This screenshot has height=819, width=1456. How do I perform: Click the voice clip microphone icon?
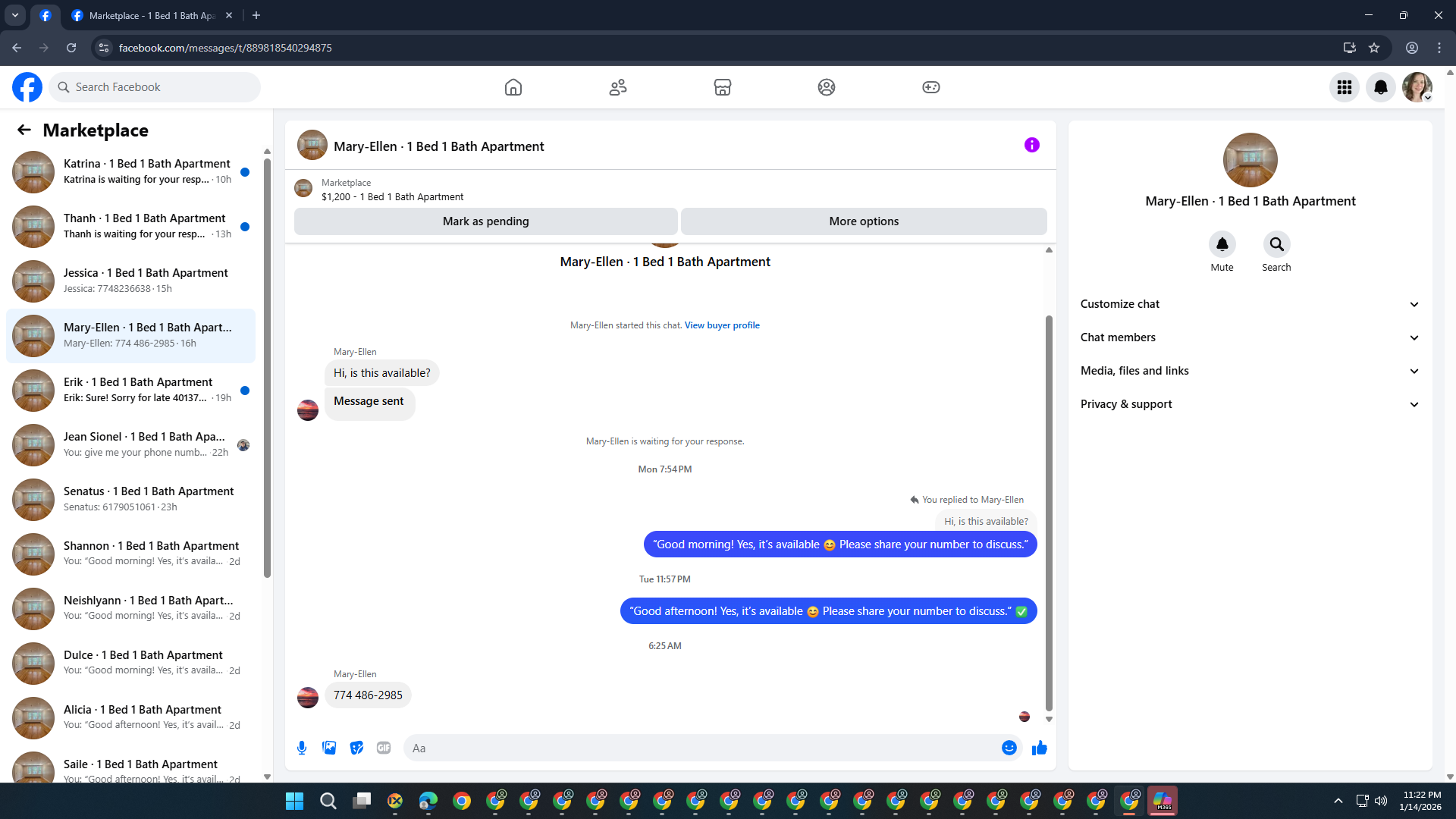pos(302,748)
